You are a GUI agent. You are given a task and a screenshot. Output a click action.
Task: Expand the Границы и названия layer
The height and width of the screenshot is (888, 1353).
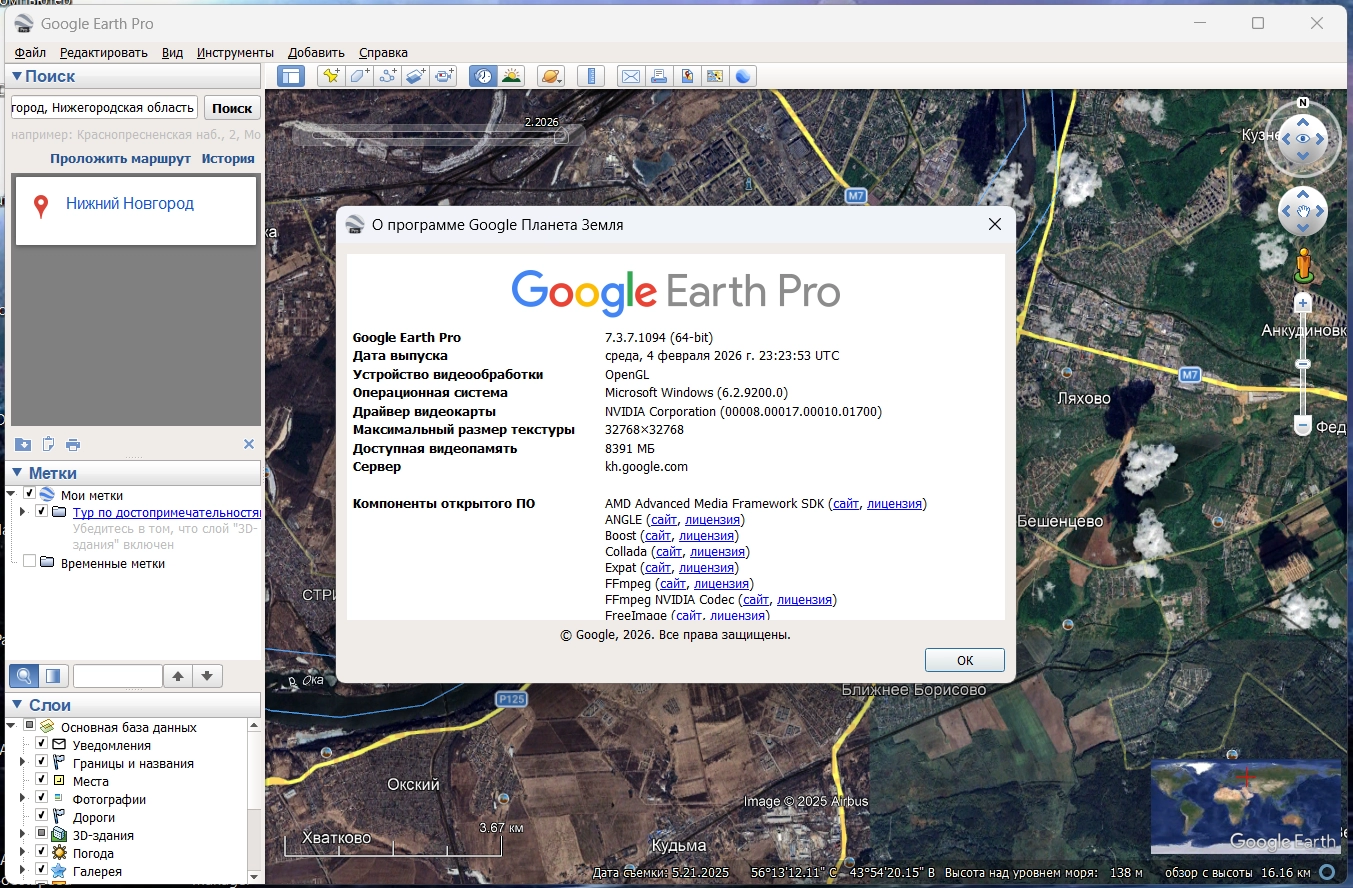point(23,762)
